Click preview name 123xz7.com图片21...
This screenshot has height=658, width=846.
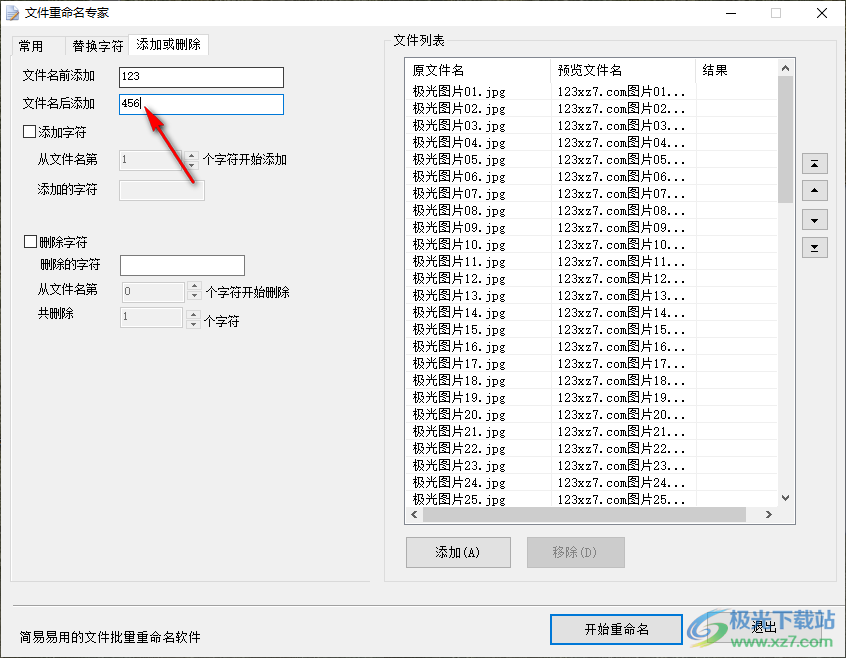[621, 431]
